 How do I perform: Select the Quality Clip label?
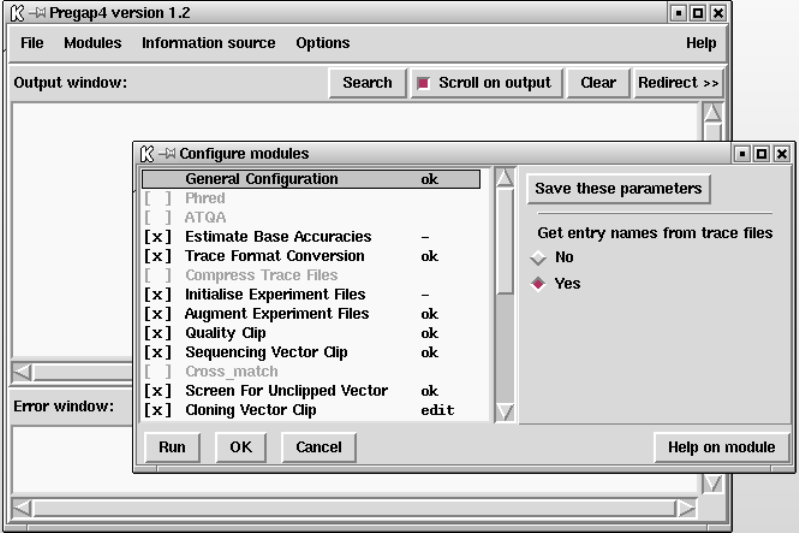(225, 333)
